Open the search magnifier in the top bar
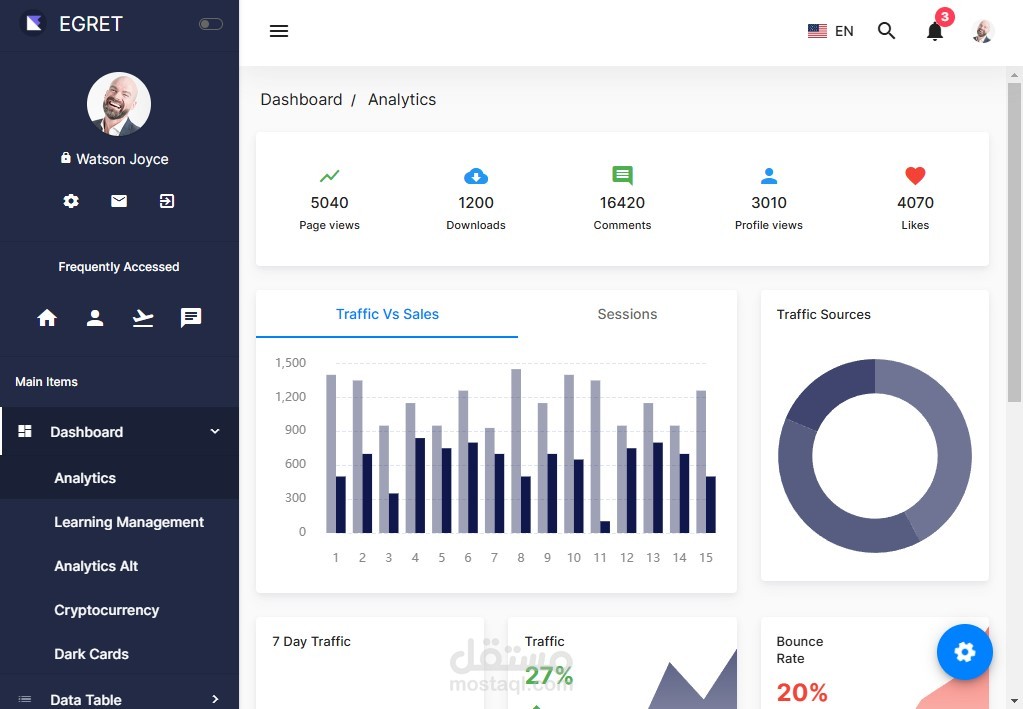1023x709 pixels. point(886,31)
